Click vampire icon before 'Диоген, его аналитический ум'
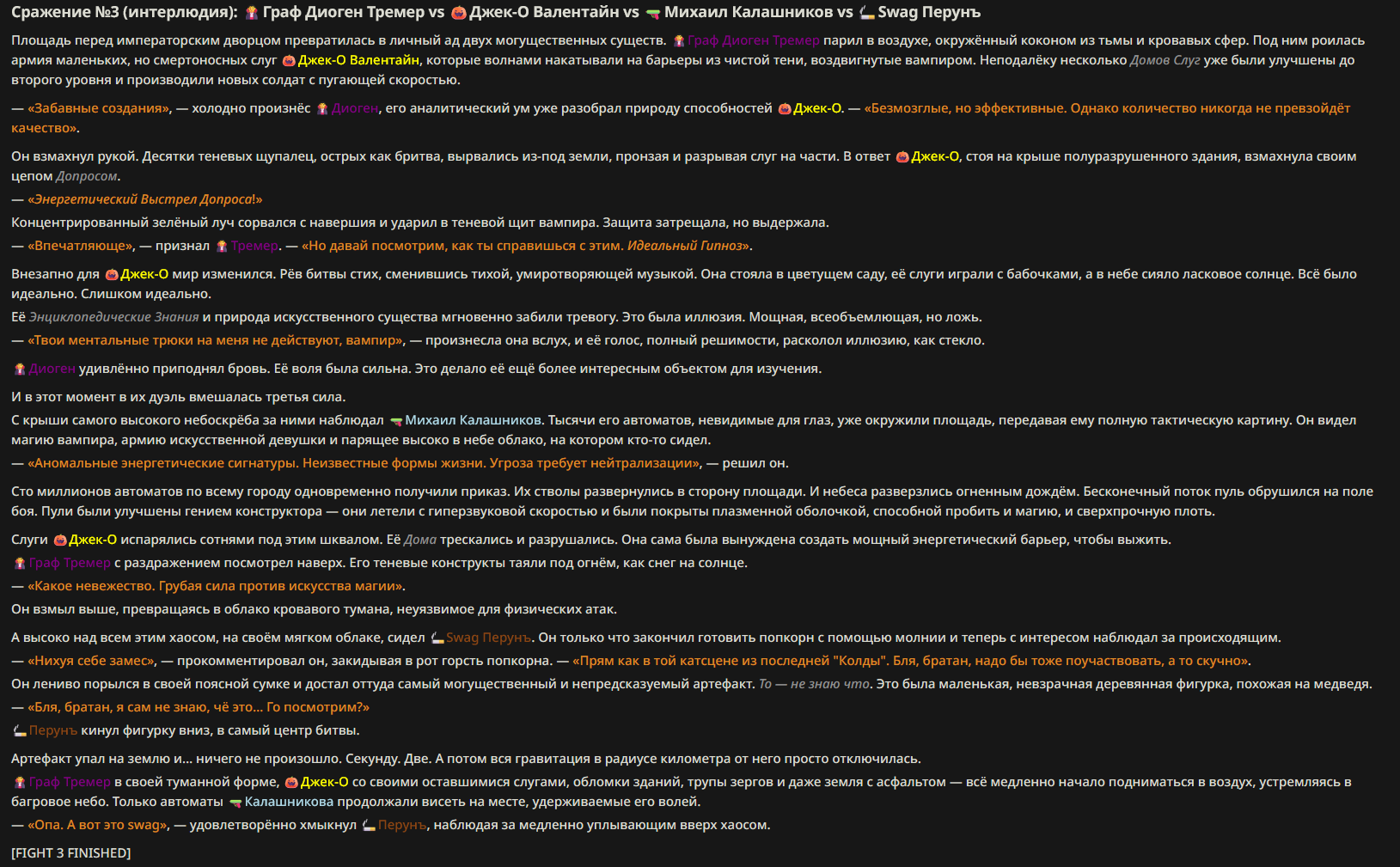 click(323, 108)
